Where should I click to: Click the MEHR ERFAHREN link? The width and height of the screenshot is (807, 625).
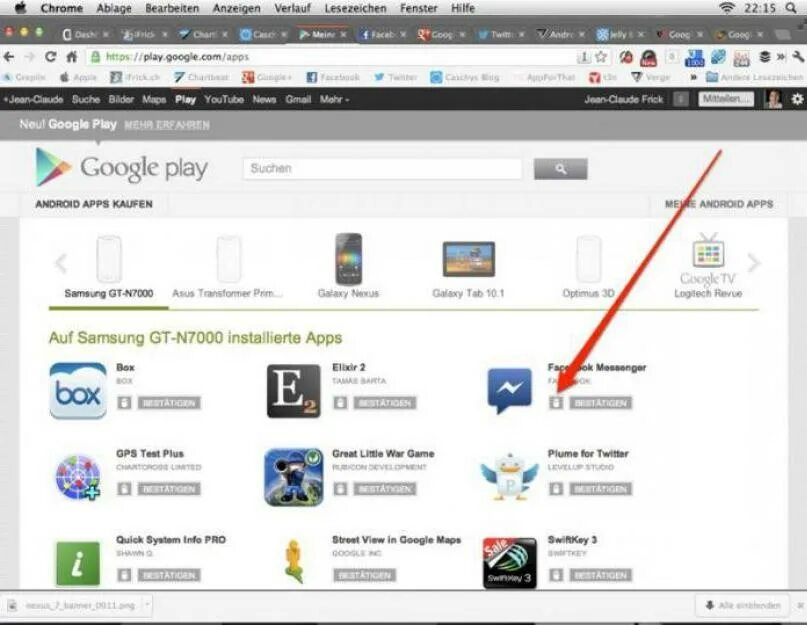[167, 125]
